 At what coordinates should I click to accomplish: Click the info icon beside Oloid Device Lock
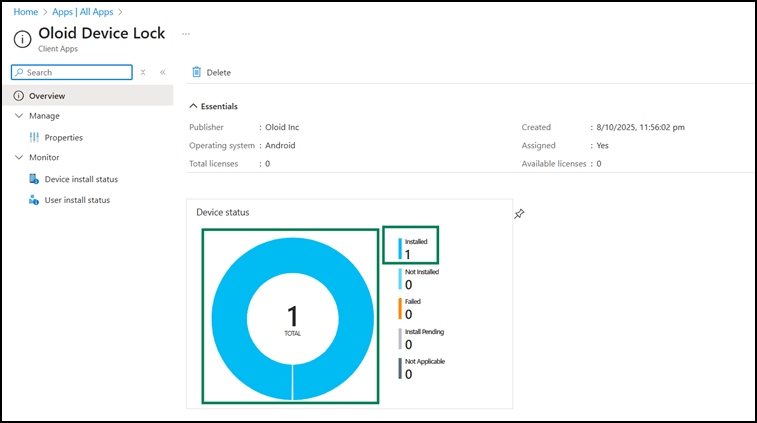click(x=22, y=39)
